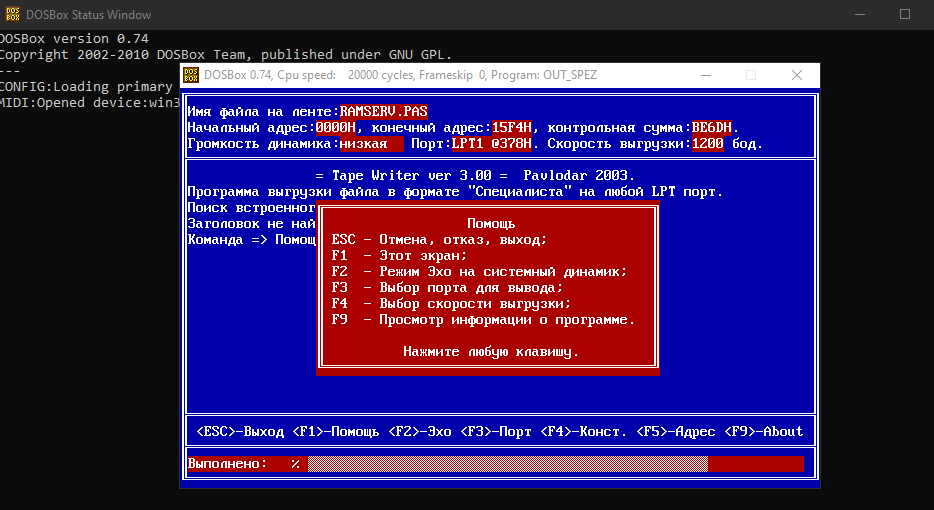Click the <ESC>-Выход command in the bottom bar
The height and width of the screenshot is (510, 934).
(x=240, y=431)
